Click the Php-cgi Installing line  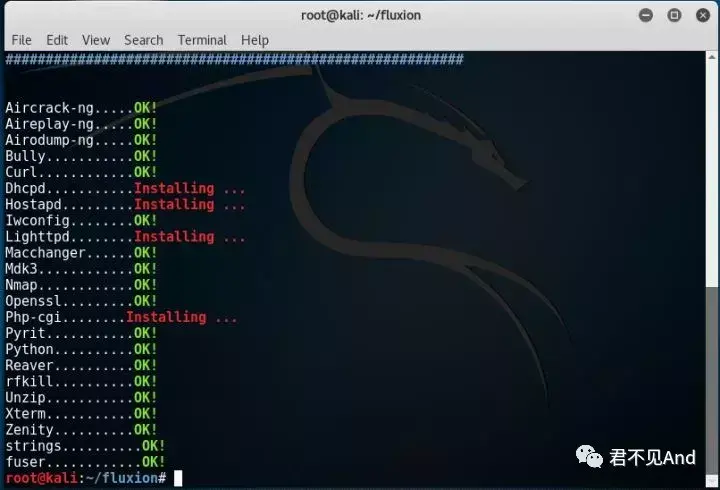pyautogui.click(x=121, y=317)
